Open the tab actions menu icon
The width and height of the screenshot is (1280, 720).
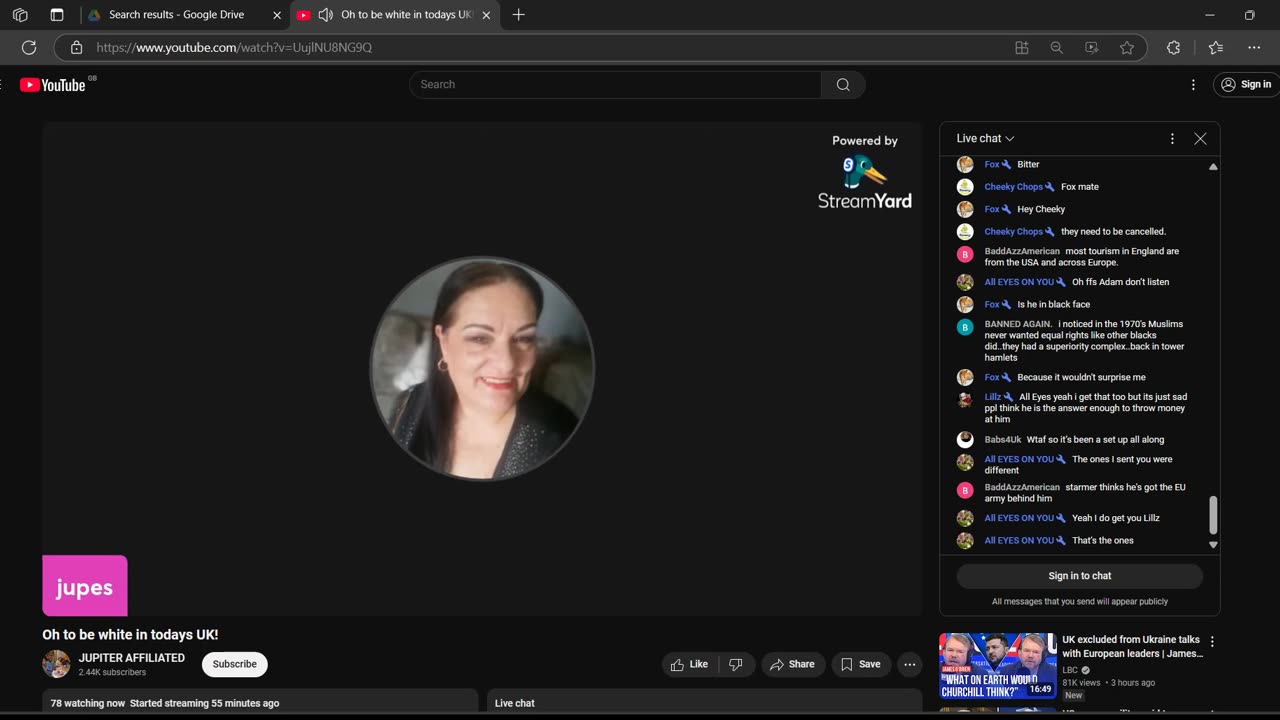pos(57,15)
